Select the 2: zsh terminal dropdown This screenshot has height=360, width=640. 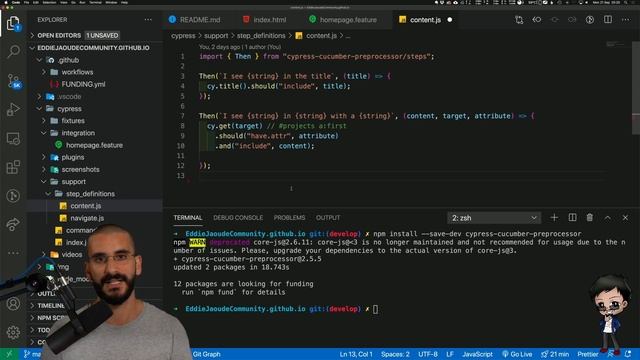click(x=494, y=218)
